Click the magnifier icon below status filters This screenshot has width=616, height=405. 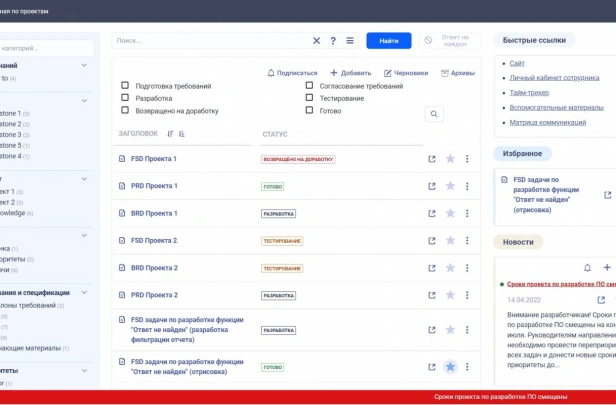pos(434,114)
